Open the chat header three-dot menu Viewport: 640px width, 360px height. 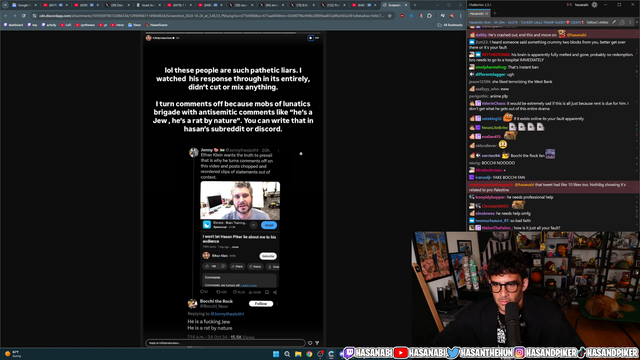pos(631,22)
